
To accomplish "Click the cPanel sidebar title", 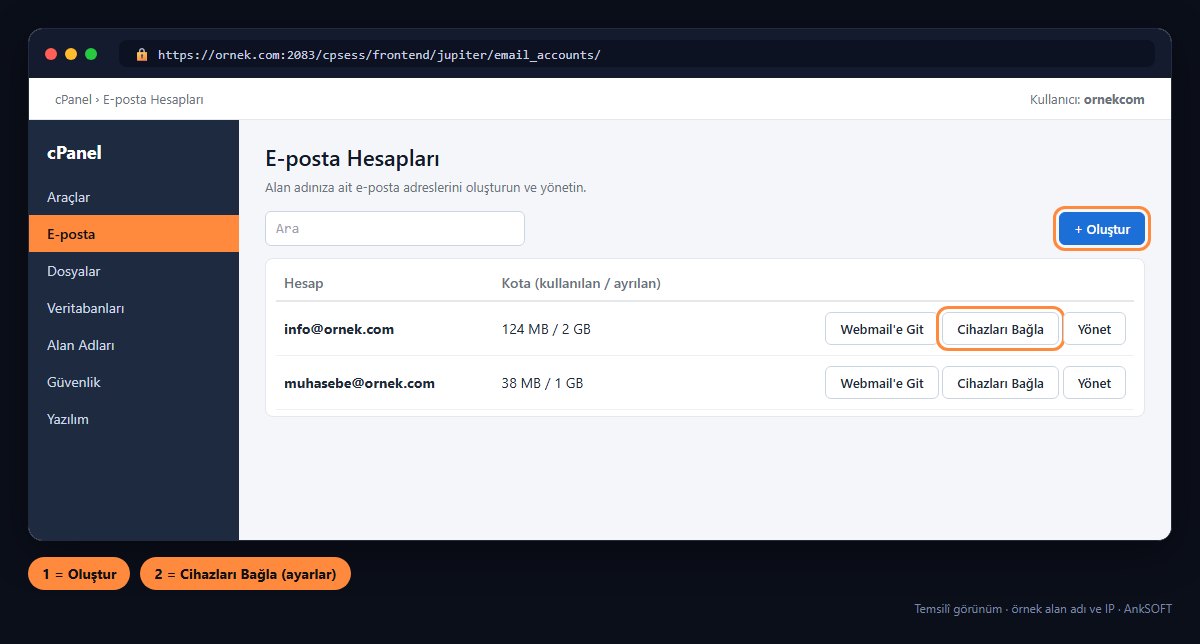I will pyautogui.click(x=74, y=153).
